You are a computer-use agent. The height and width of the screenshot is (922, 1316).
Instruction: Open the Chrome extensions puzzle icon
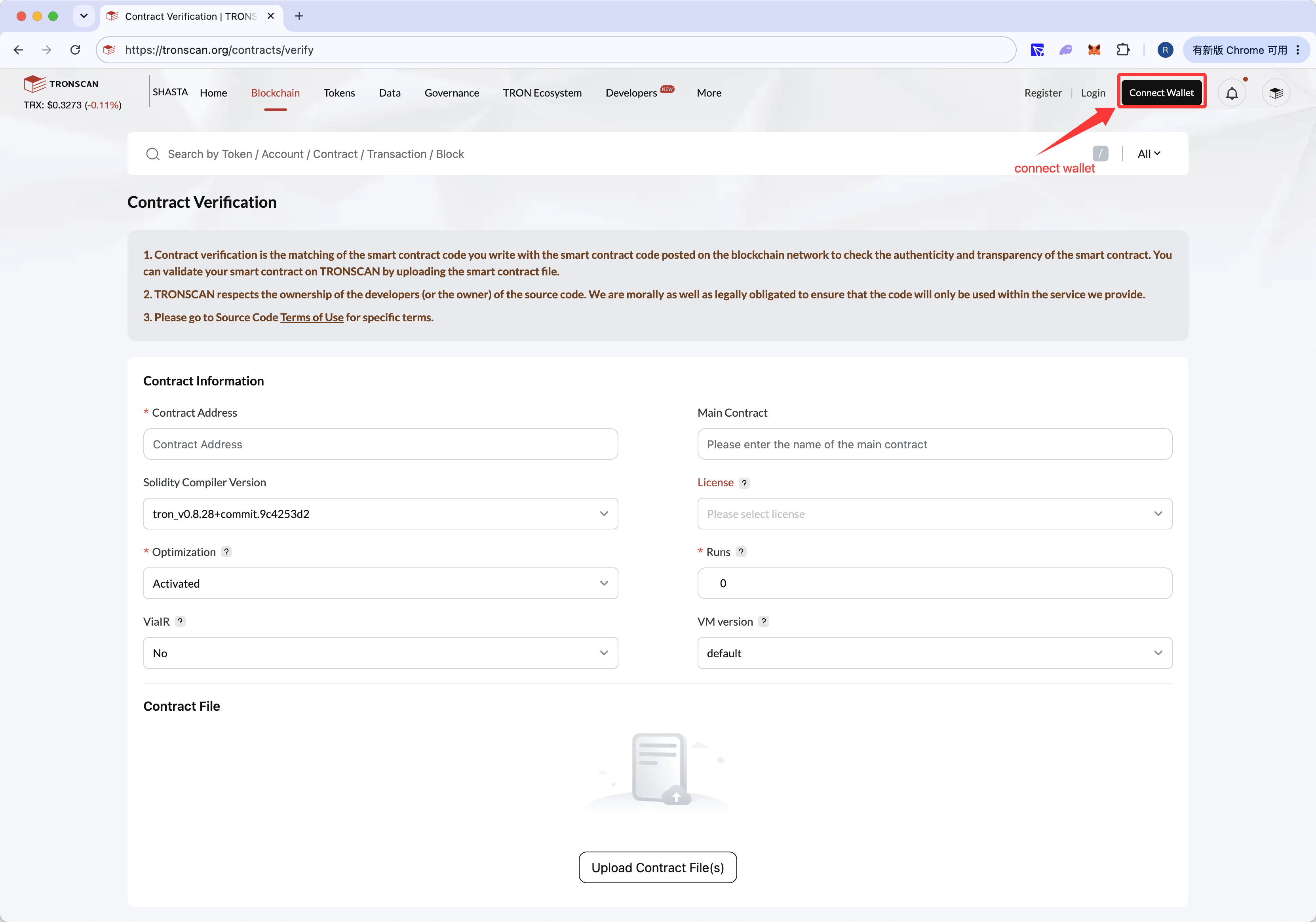1123,50
